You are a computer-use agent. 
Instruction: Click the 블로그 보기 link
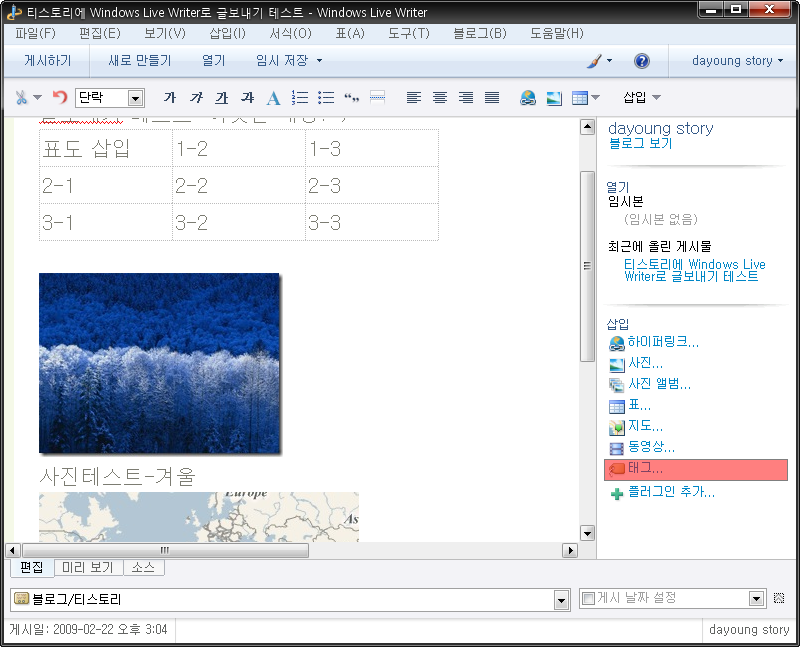click(640, 143)
